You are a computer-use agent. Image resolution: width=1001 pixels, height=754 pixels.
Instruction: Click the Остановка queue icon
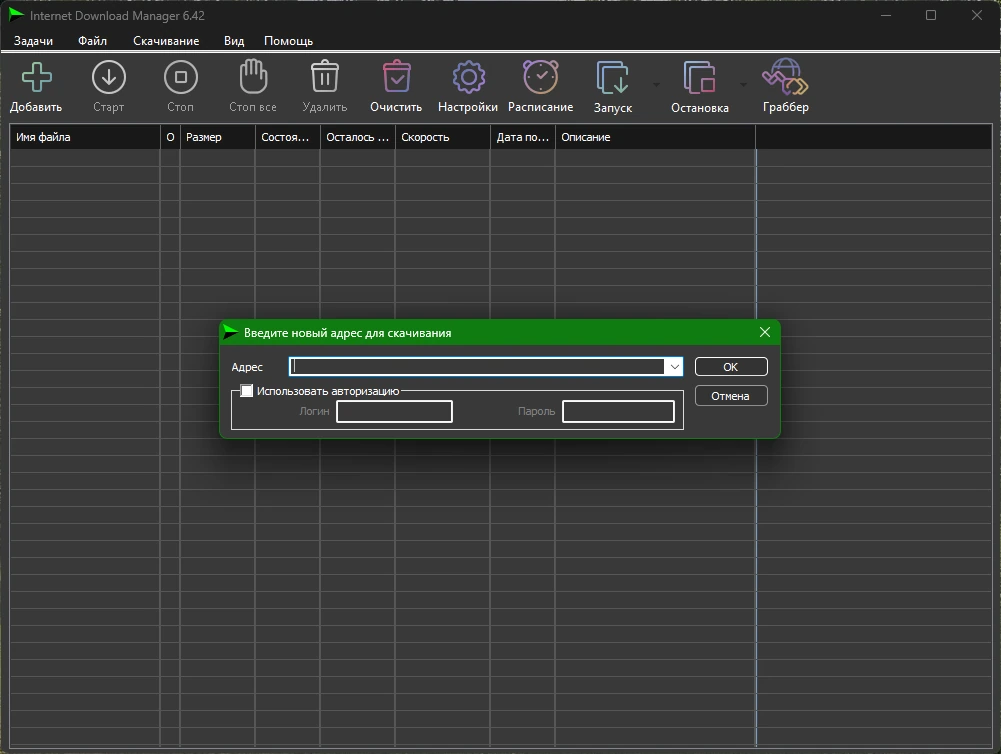coord(700,77)
